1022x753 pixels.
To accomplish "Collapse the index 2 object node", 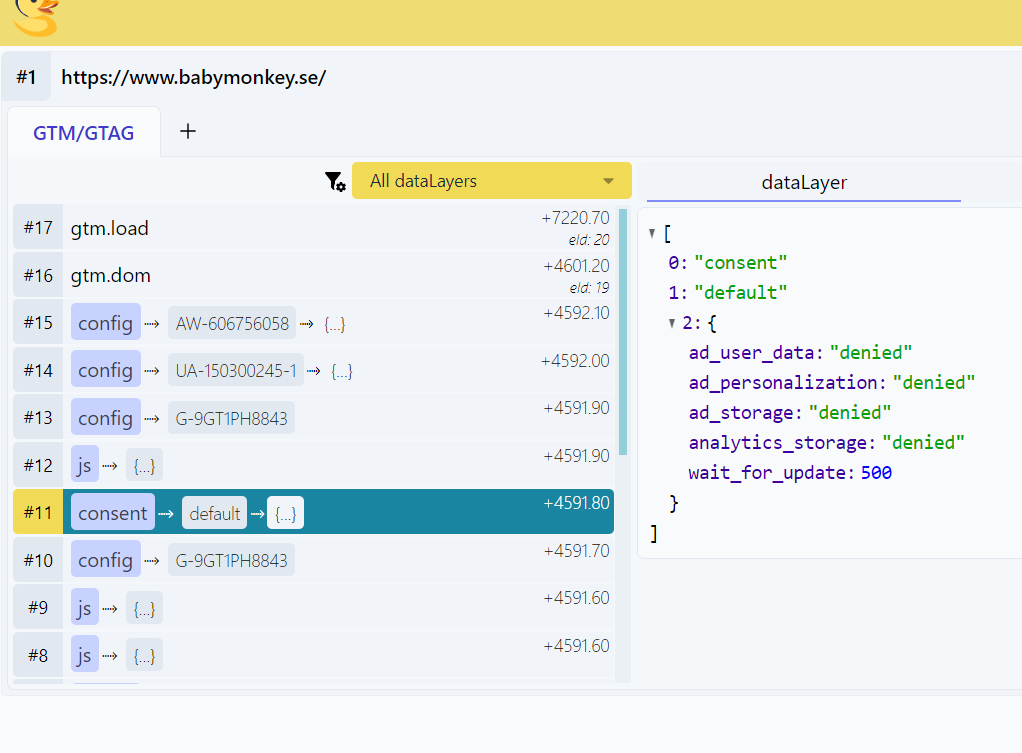I will point(673,323).
